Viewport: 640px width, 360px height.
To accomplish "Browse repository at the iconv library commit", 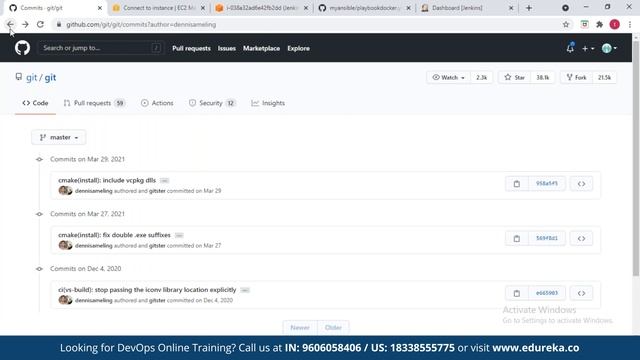I will 581,293.
